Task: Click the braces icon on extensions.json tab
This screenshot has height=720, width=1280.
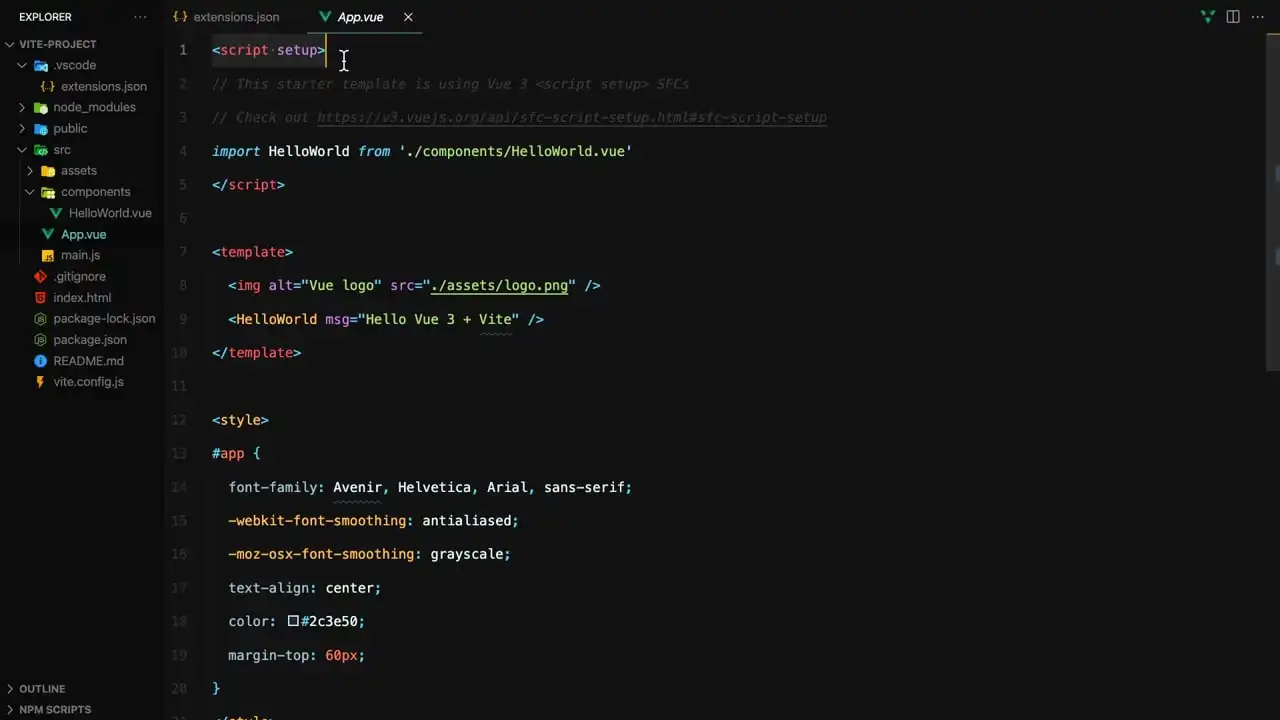Action: coord(180,17)
